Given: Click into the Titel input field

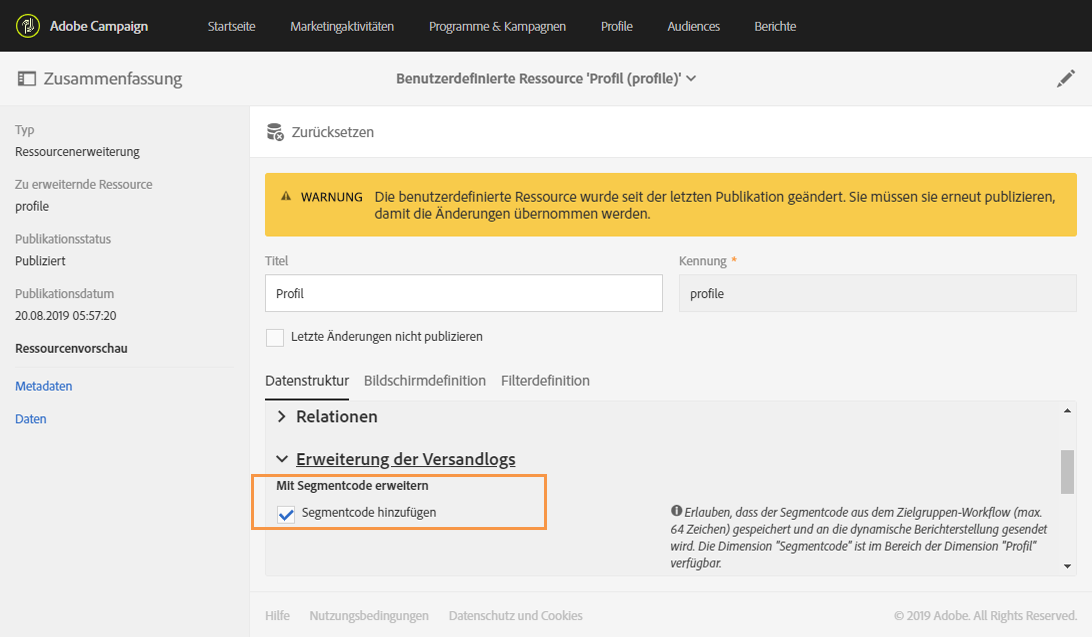Looking at the screenshot, I should (x=463, y=294).
